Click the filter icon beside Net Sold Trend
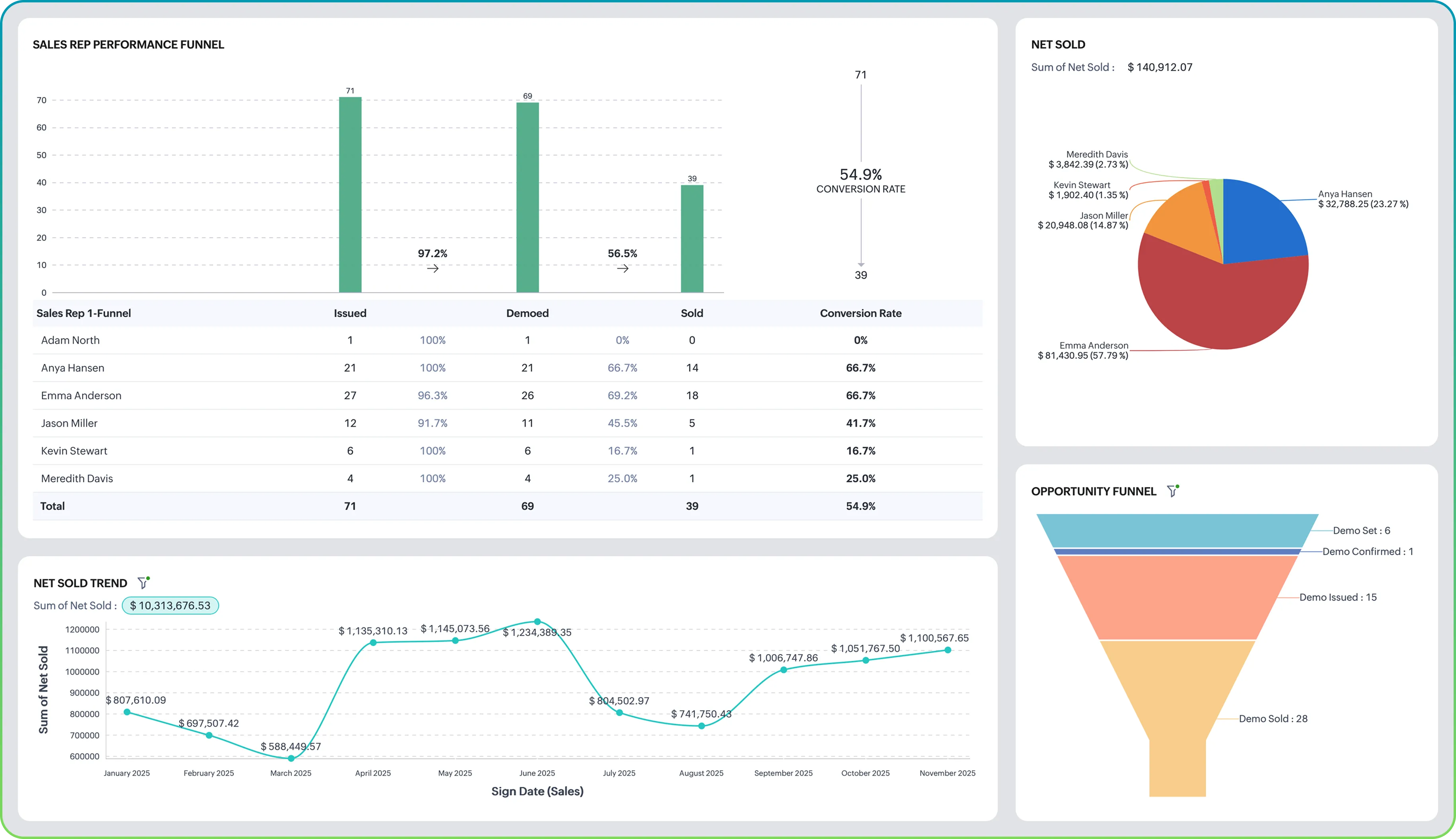Screen dimensions: 1456x839 click(142, 583)
